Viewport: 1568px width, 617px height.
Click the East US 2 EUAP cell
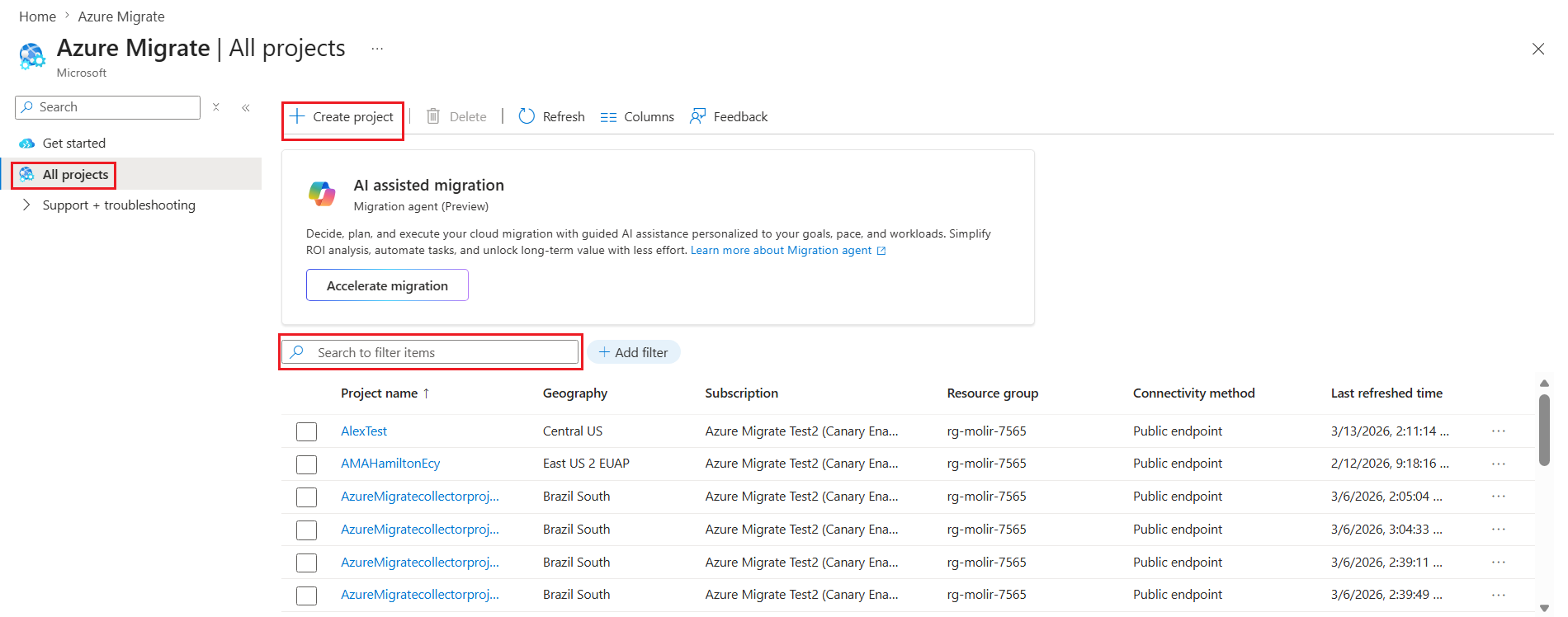[x=586, y=464]
